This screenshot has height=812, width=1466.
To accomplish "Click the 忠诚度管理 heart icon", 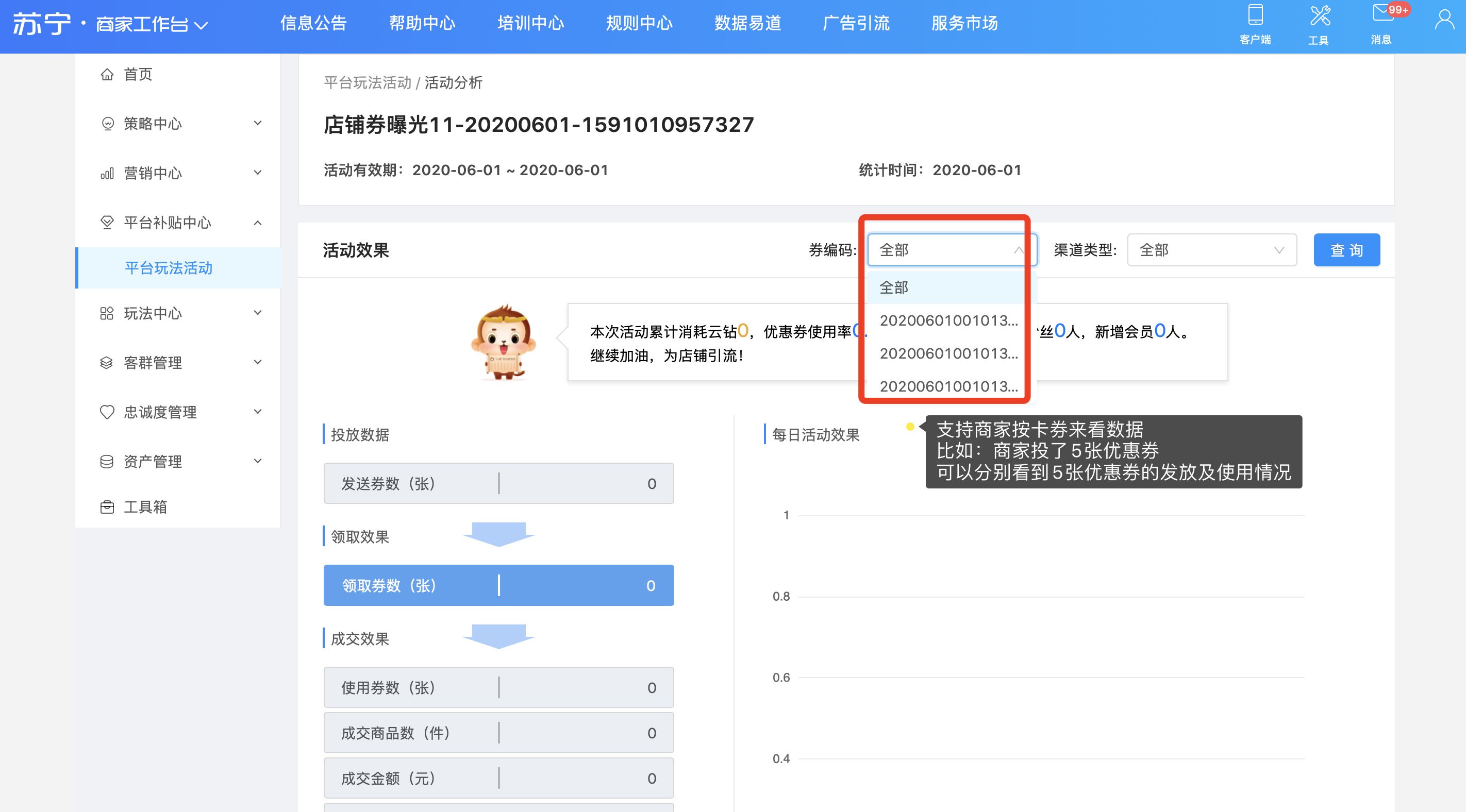I will [107, 411].
